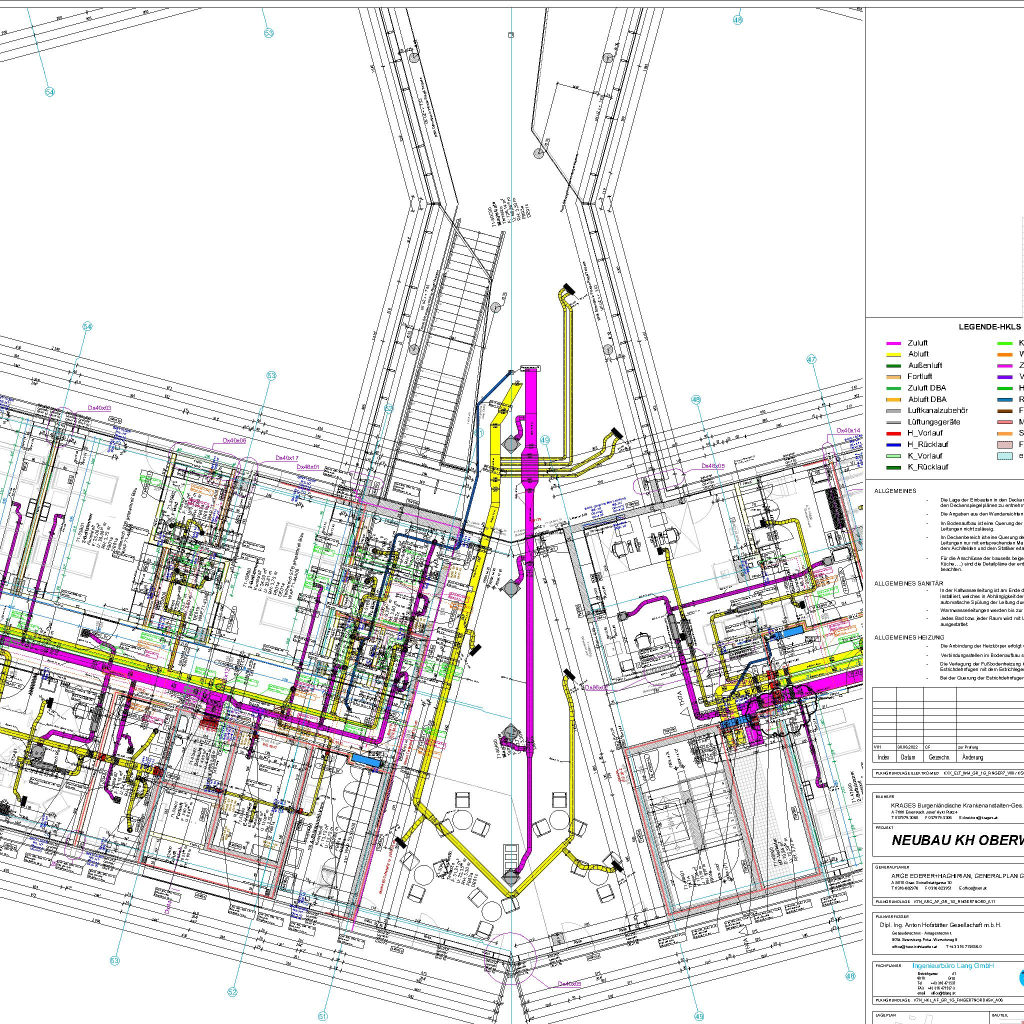Click the light cyan dashed box legend swatch
Screen dimensions: 1024x1024
1004,456
